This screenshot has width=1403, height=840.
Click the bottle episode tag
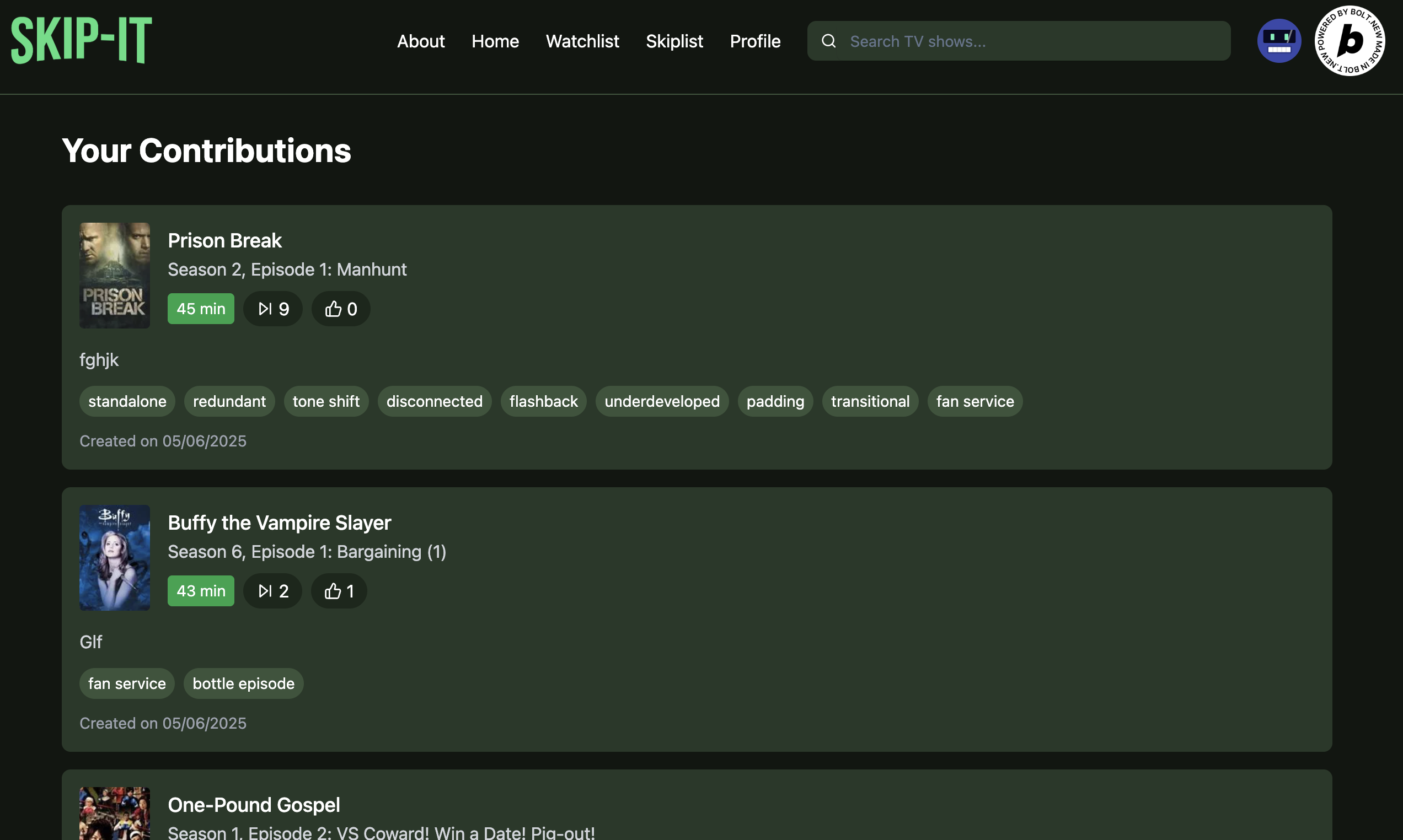tap(243, 684)
